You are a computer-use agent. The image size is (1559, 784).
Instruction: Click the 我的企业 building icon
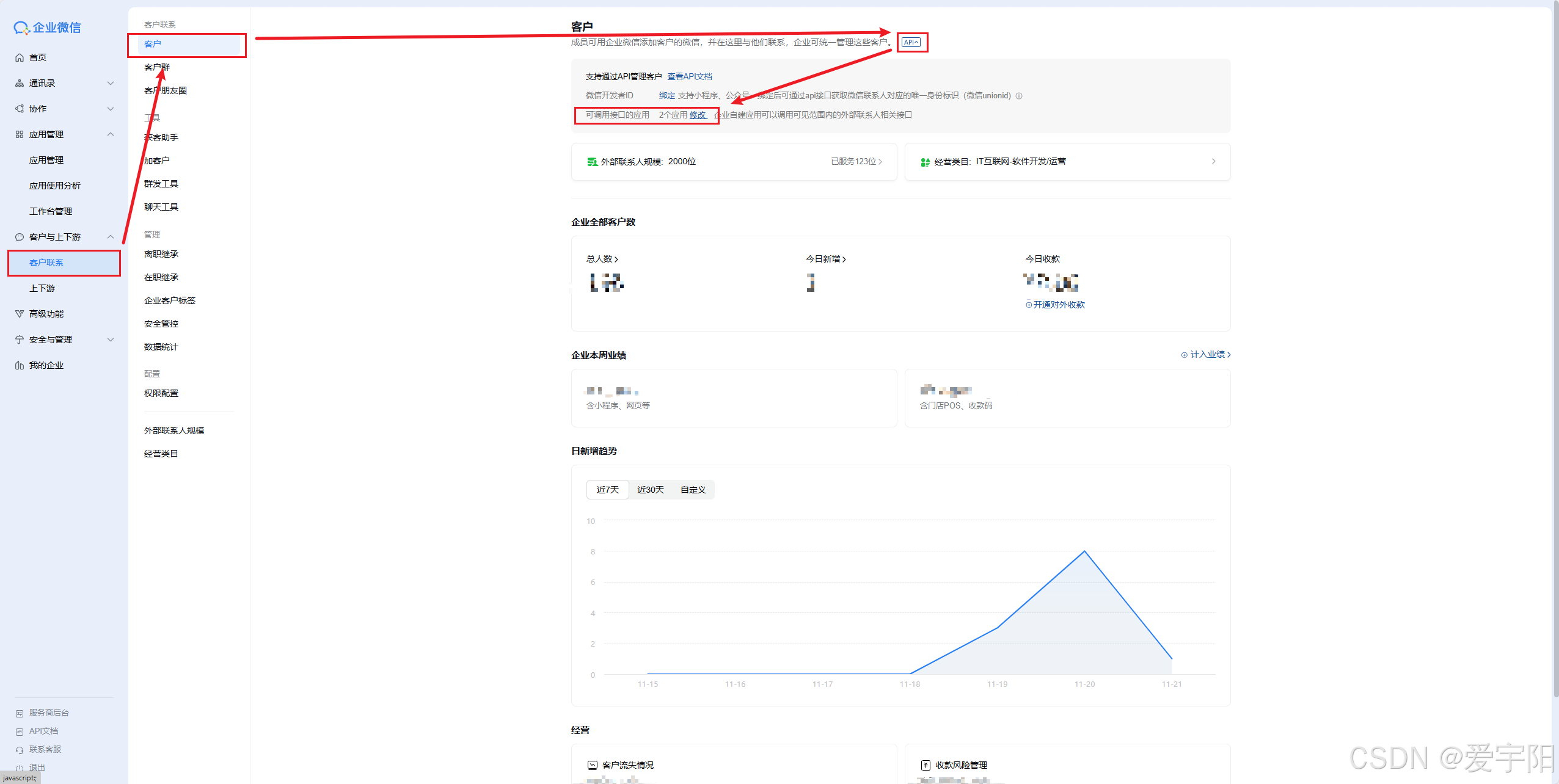coord(20,365)
